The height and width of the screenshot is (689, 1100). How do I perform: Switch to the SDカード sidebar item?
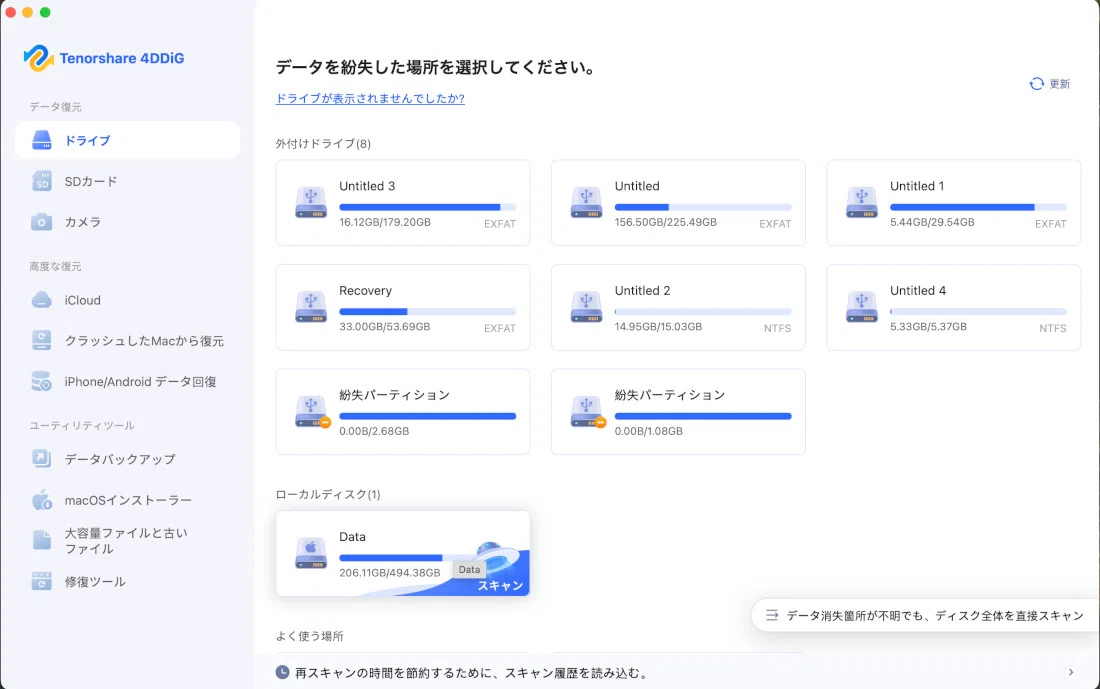128,181
